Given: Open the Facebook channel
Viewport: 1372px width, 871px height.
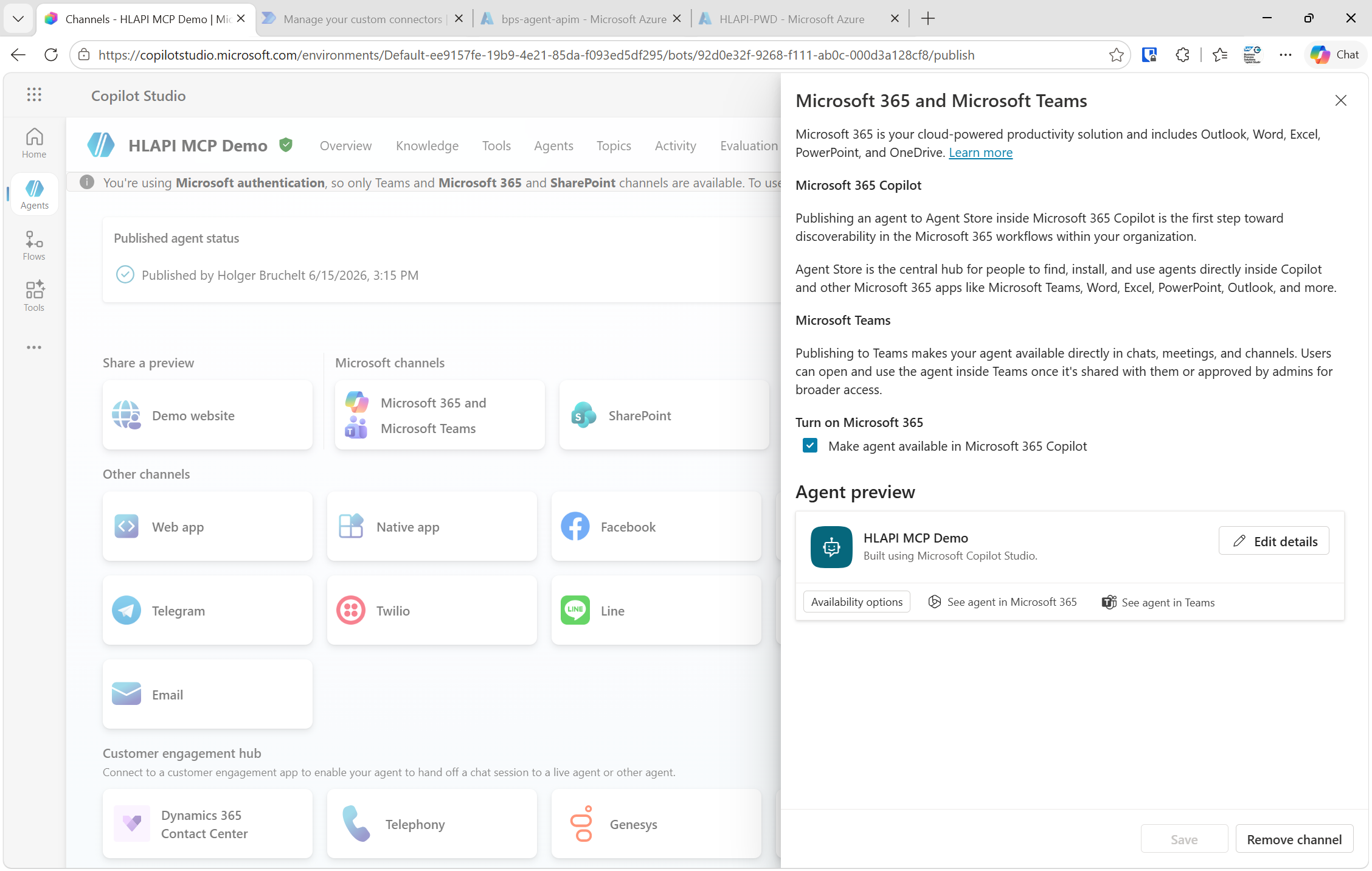Looking at the screenshot, I should pos(656,527).
